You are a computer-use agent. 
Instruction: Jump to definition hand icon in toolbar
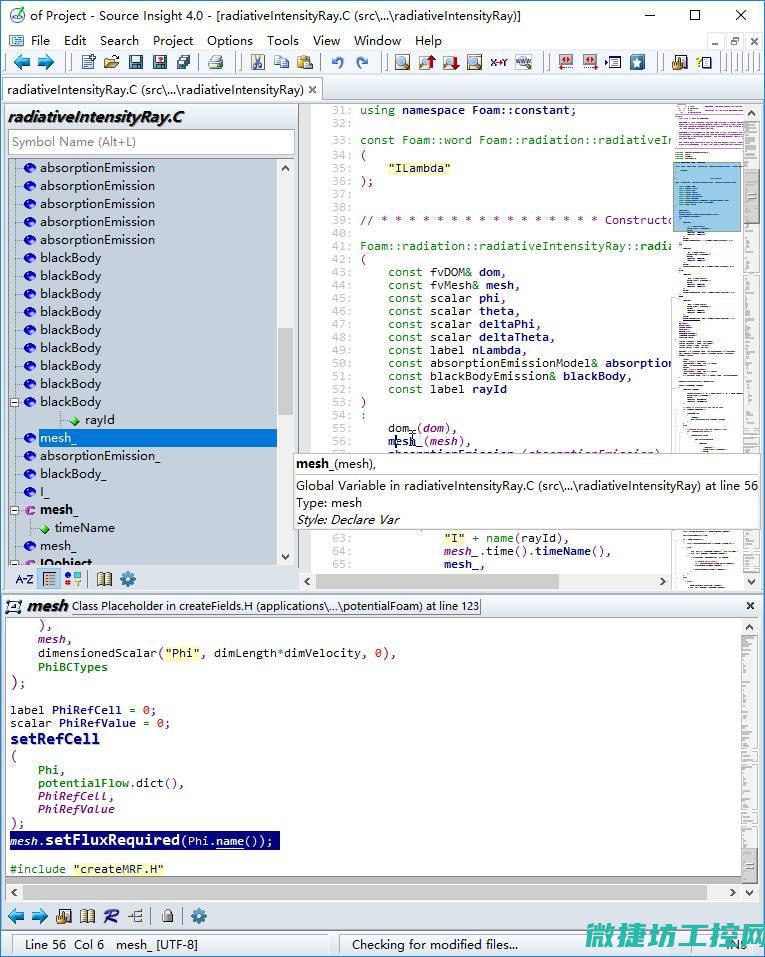pyautogui.click(x=679, y=62)
